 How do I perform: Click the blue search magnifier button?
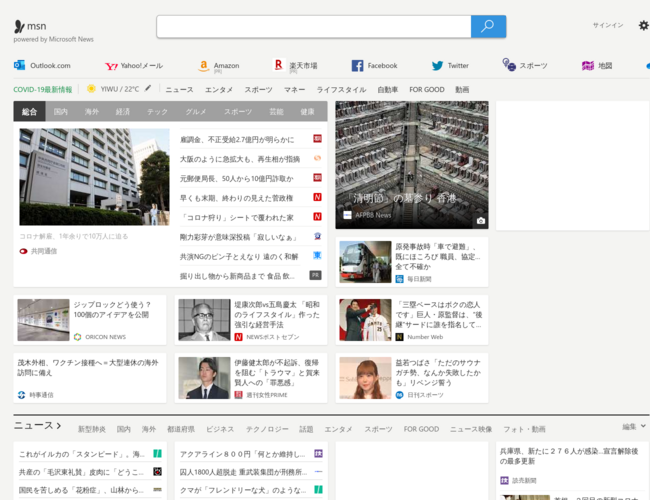[x=488, y=26]
